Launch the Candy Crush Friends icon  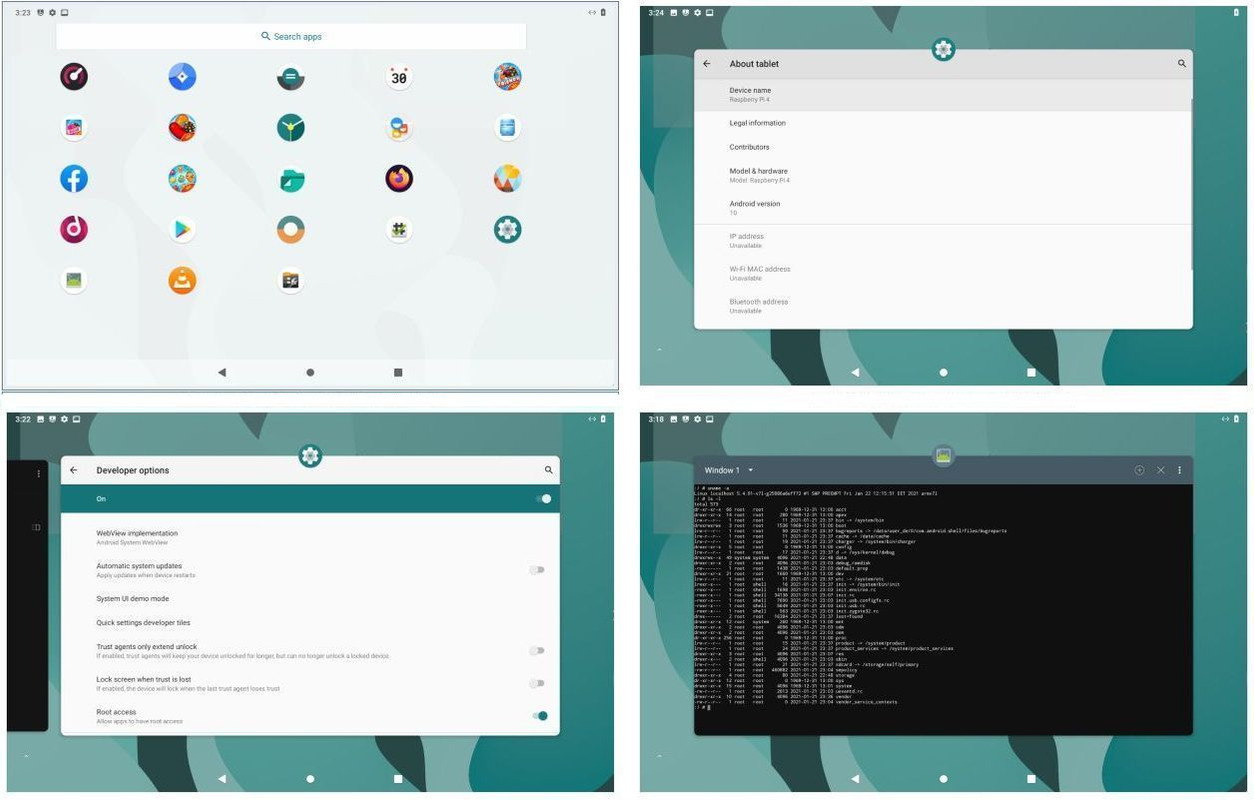click(508, 76)
